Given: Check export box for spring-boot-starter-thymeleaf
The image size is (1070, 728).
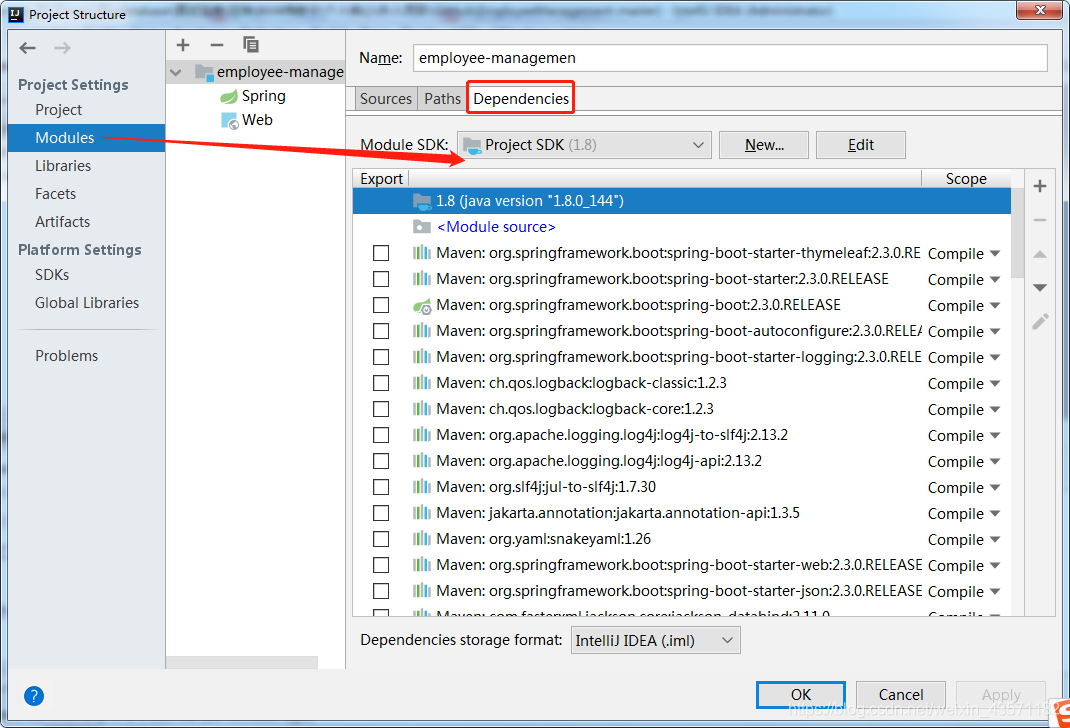Looking at the screenshot, I should coord(381,253).
